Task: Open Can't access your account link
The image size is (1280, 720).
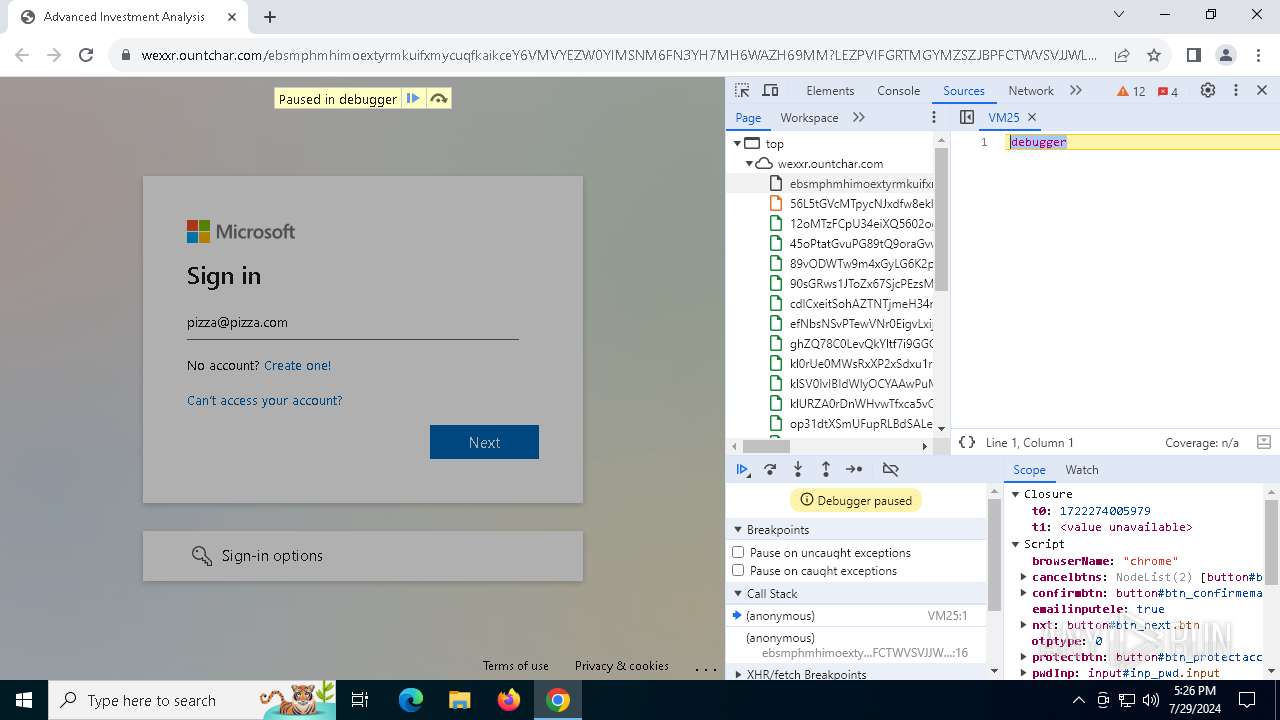Action: click(x=265, y=400)
